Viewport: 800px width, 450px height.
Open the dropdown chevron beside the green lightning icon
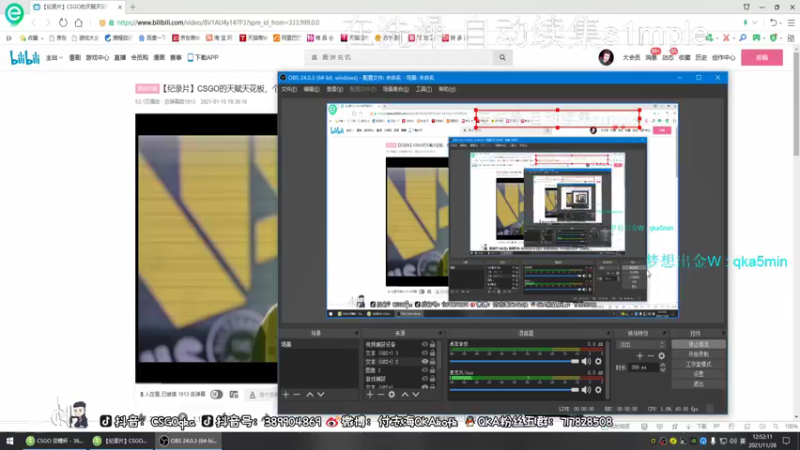(755, 22)
